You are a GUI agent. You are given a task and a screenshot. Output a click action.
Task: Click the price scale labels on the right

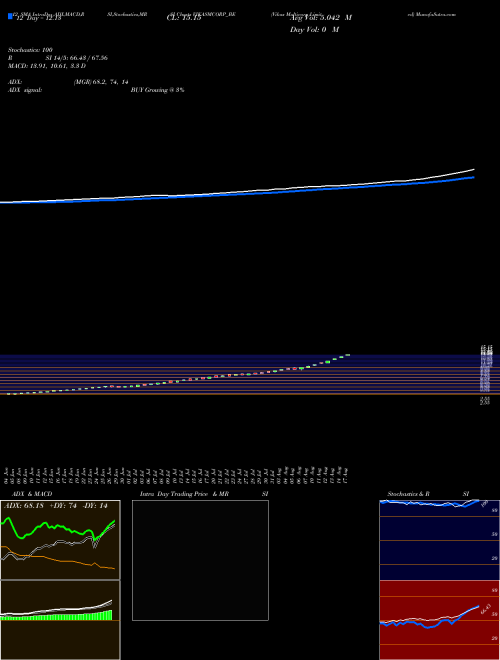(485, 375)
